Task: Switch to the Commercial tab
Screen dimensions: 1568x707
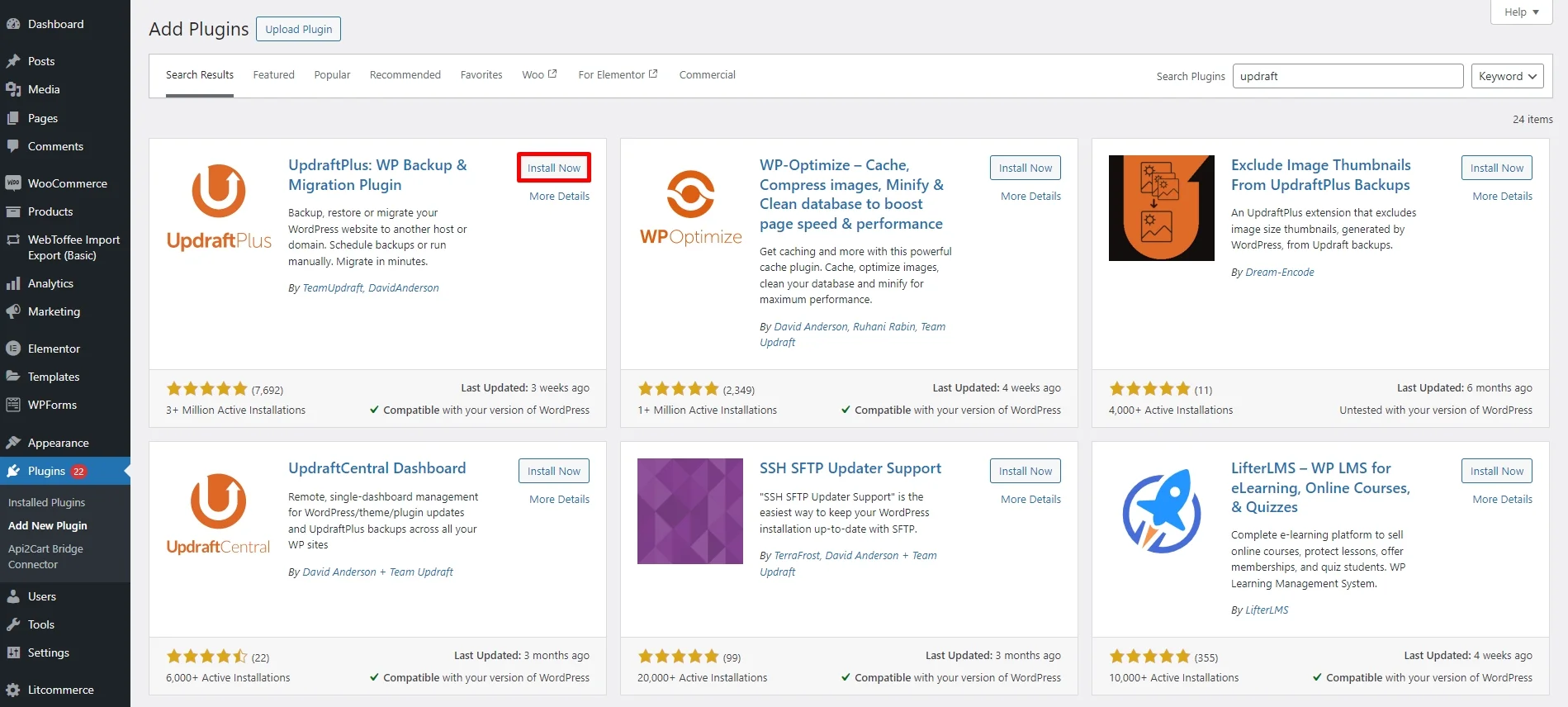Action: coord(707,75)
